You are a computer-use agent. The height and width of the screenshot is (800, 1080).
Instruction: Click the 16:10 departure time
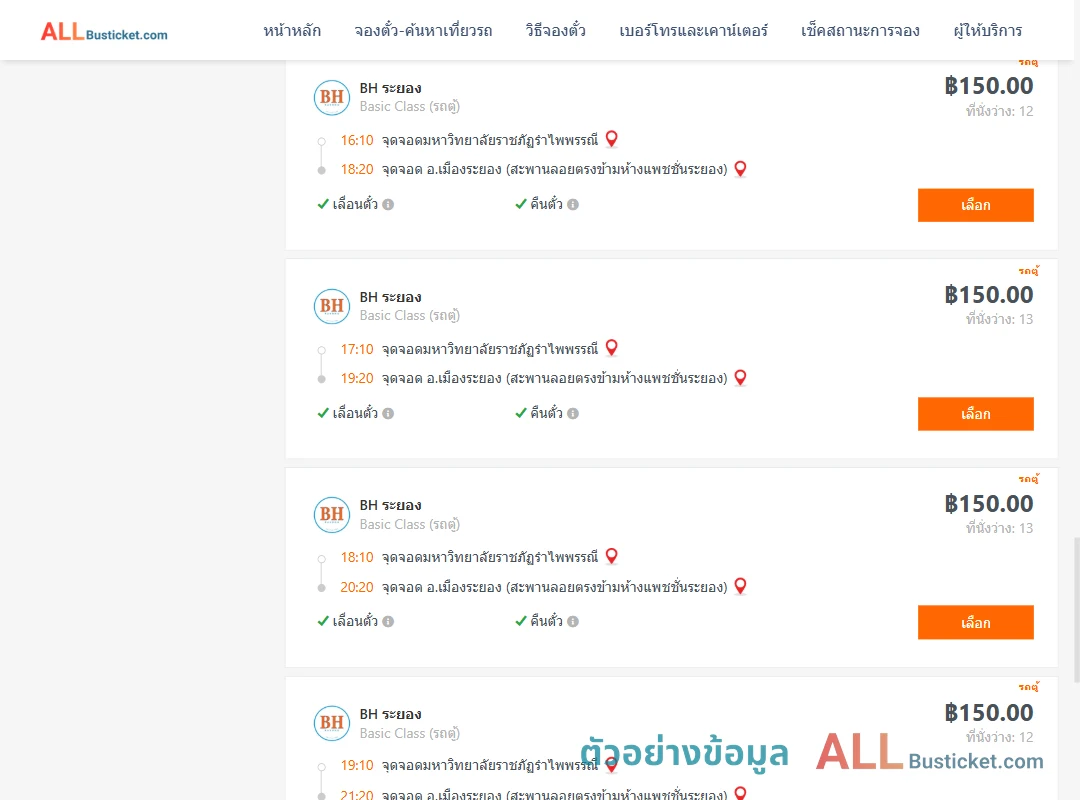pyautogui.click(x=357, y=141)
